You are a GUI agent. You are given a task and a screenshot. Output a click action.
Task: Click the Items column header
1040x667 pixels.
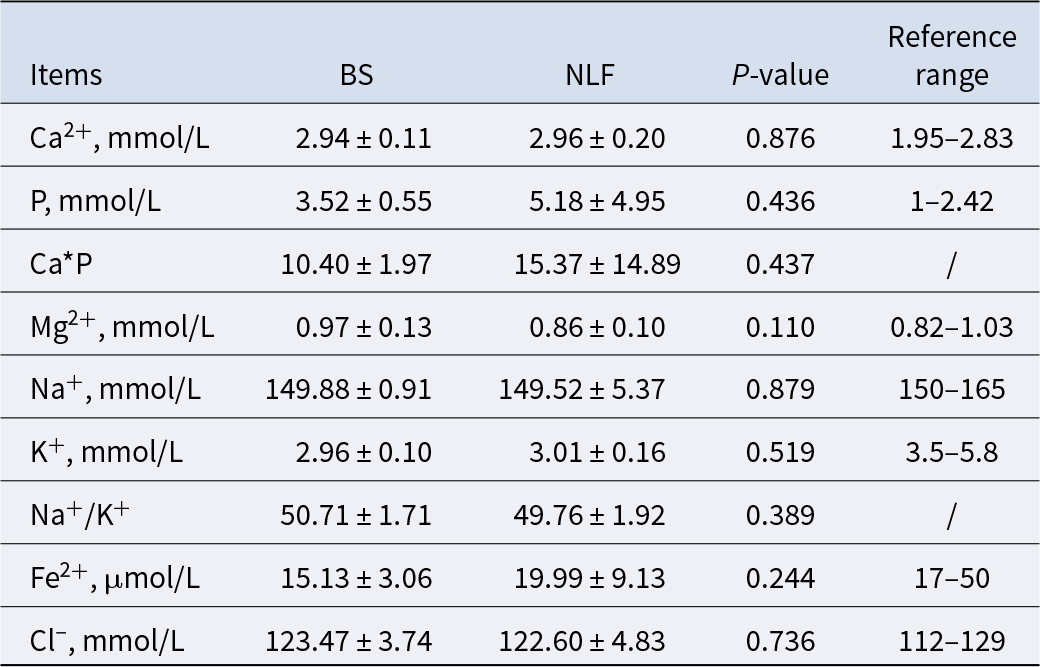[x=66, y=76]
